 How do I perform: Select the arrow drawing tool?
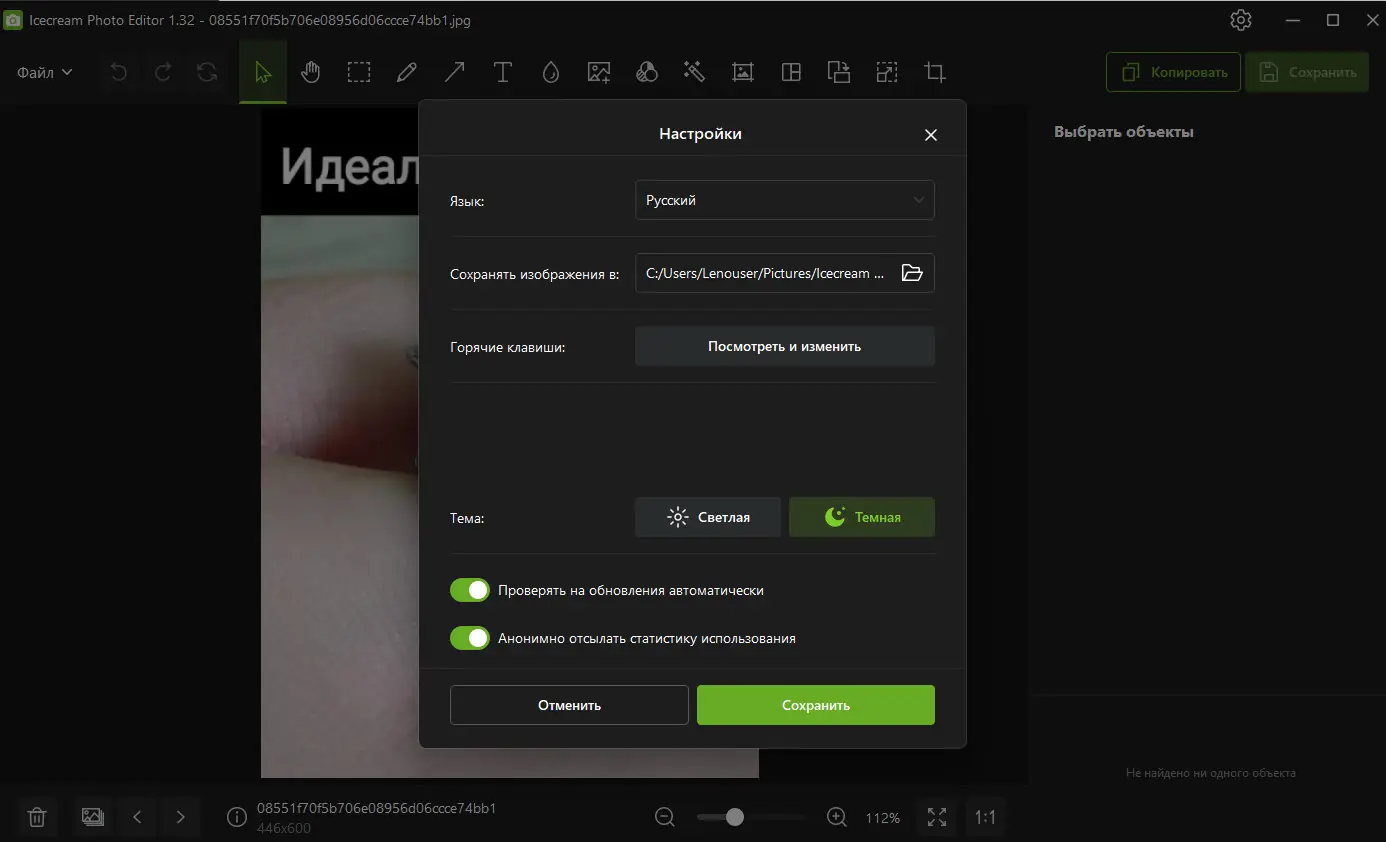point(454,72)
